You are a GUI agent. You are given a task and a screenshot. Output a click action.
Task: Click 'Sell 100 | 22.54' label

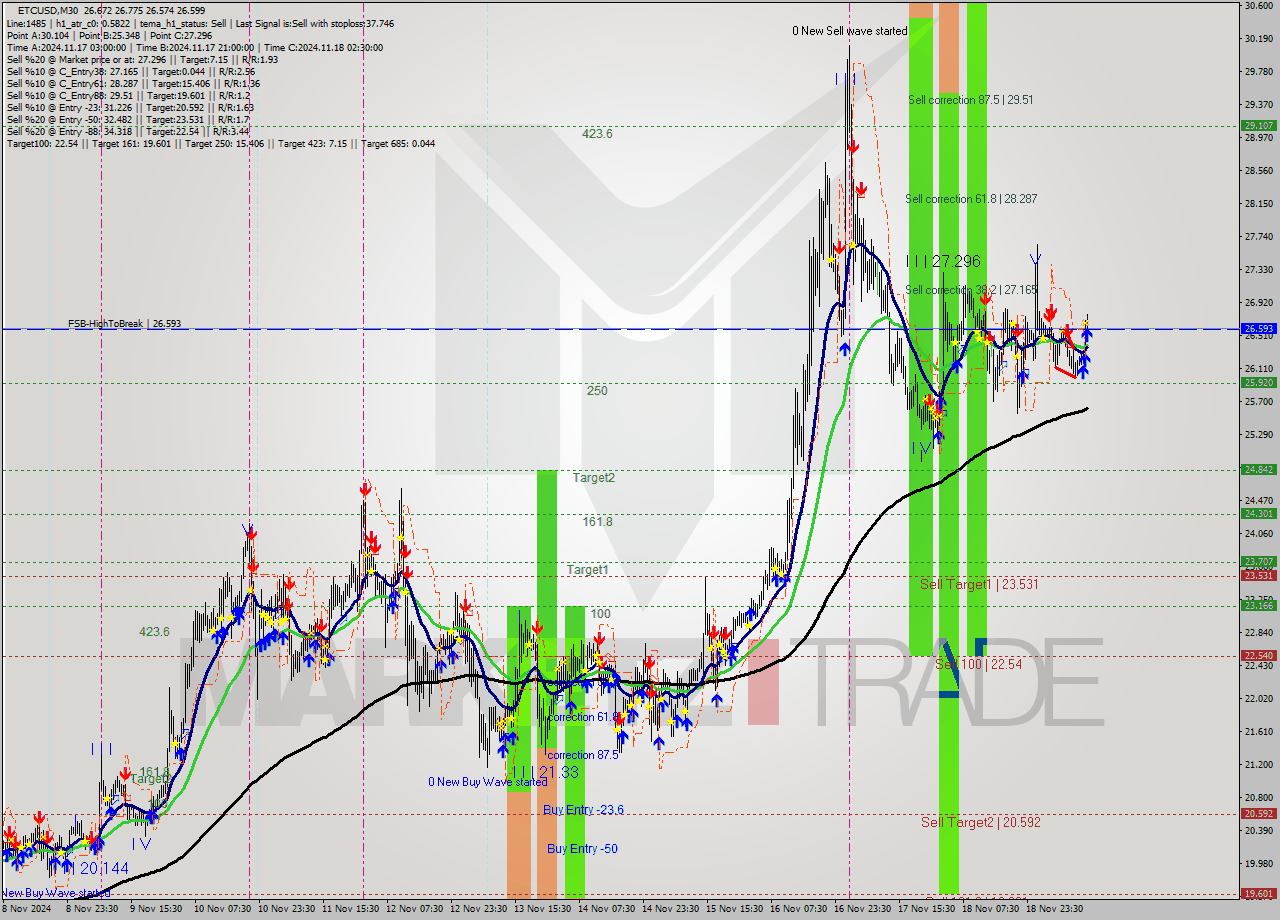(x=978, y=664)
